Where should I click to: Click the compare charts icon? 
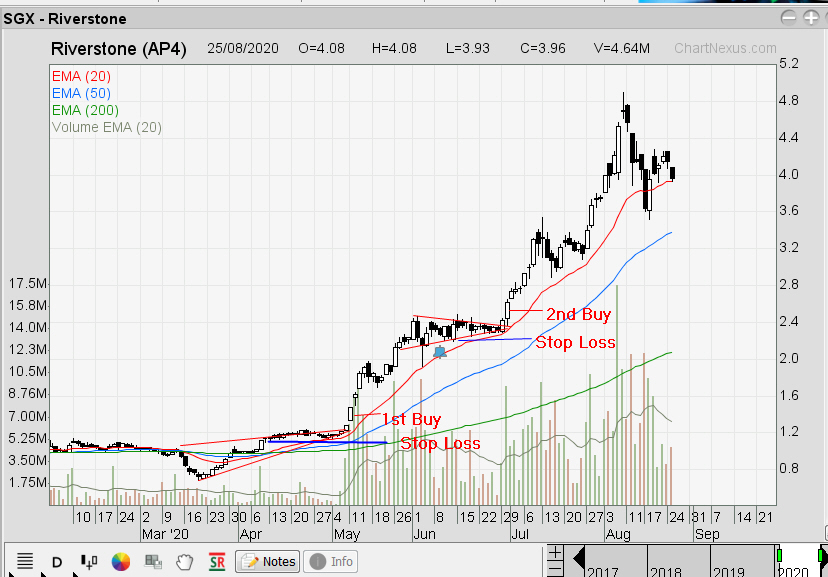pos(153,562)
